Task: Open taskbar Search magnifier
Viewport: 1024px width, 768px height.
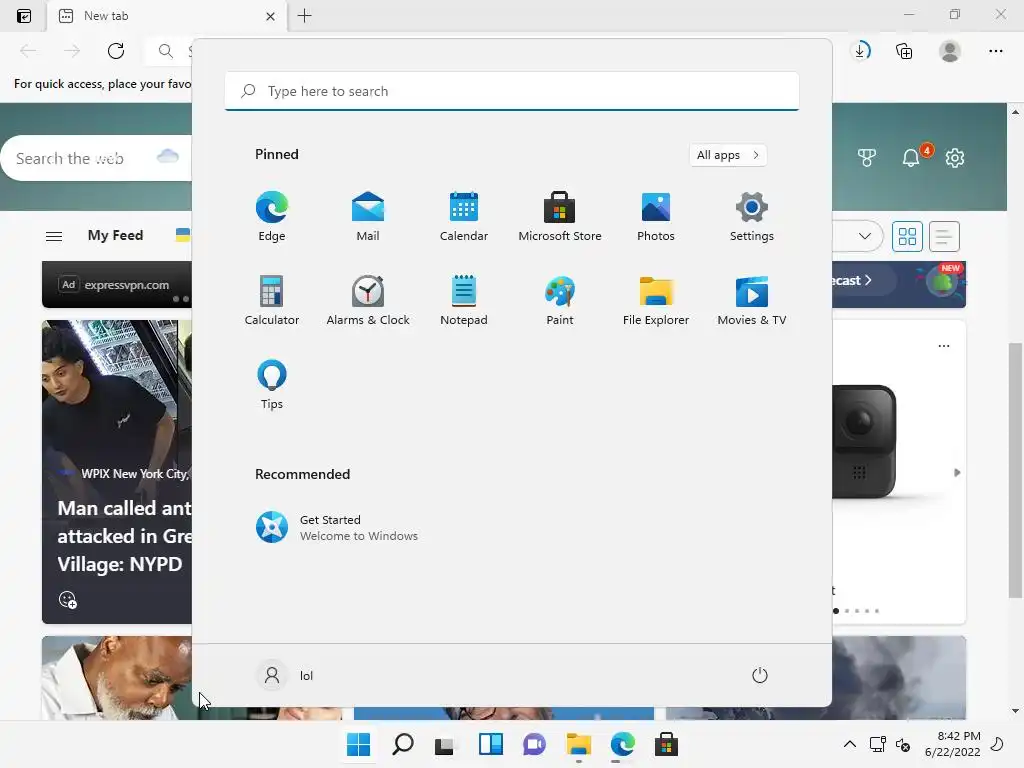Action: coord(402,744)
